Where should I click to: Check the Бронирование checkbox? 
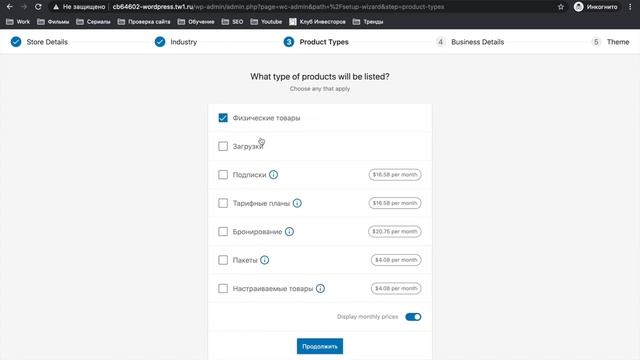coord(223,231)
